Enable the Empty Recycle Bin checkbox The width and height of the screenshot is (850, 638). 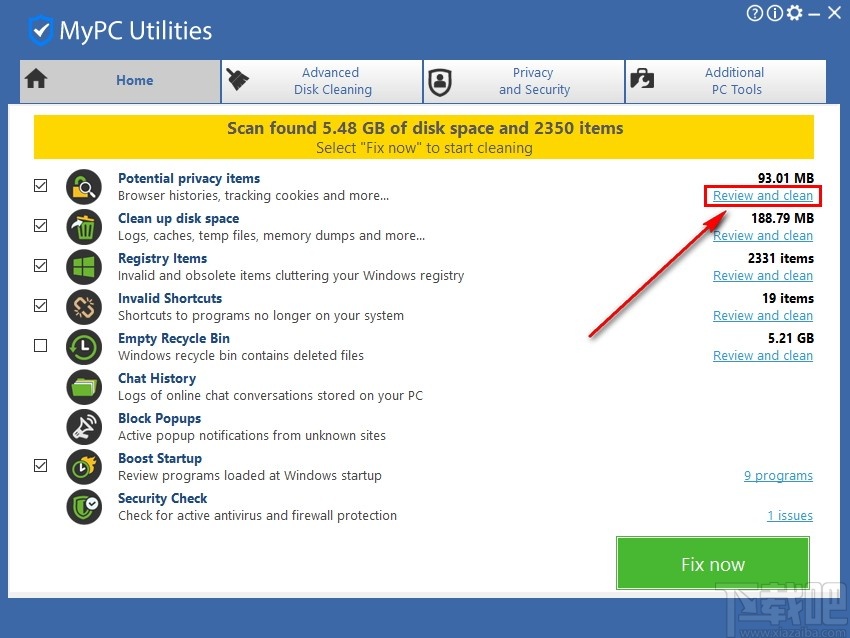(x=40, y=346)
